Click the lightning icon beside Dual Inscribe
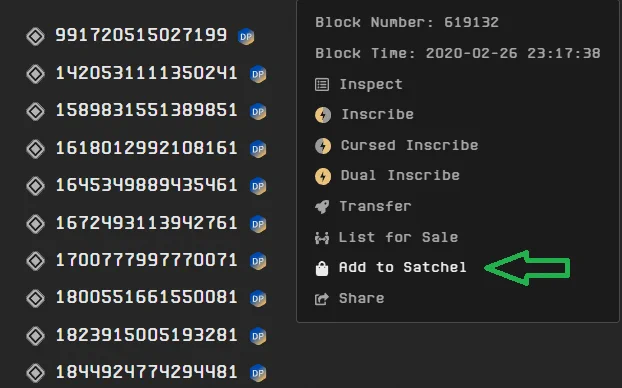 (323, 176)
